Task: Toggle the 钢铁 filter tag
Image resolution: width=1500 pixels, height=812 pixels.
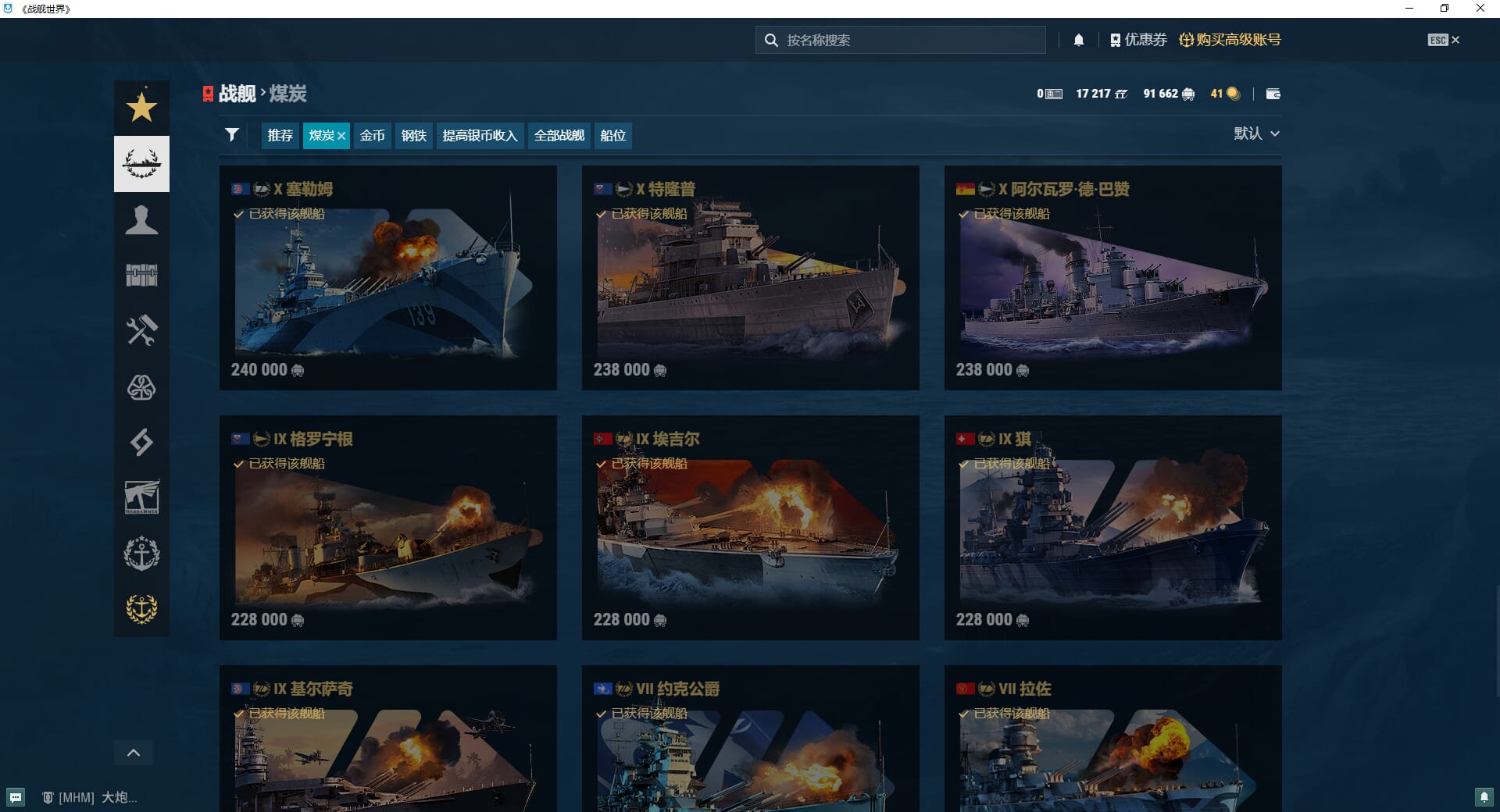Action: point(413,136)
